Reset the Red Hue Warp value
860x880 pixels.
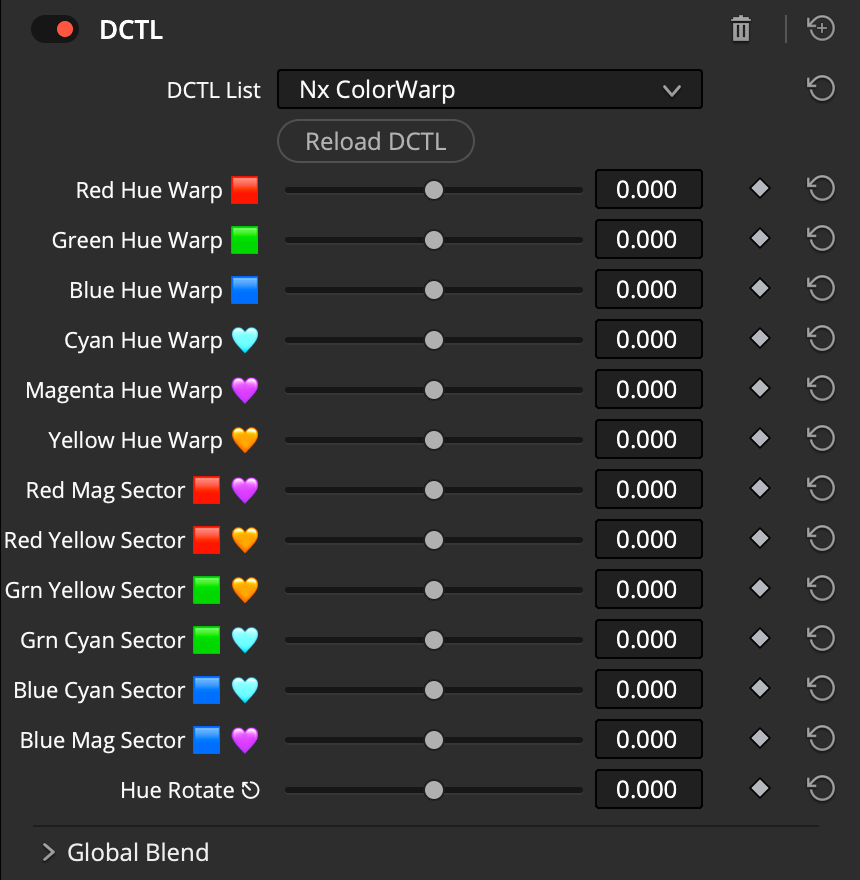pyautogui.click(x=821, y=189)
